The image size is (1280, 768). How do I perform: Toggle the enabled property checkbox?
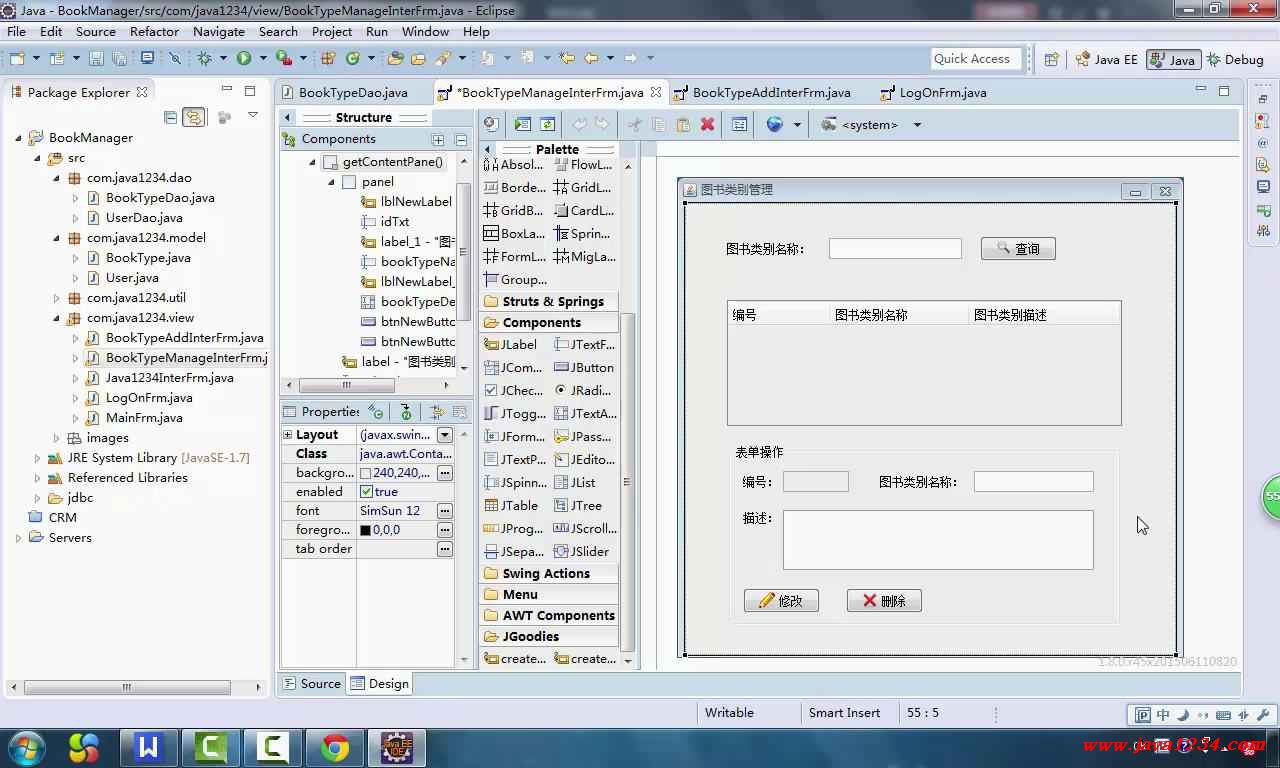[x=366, y=492]
